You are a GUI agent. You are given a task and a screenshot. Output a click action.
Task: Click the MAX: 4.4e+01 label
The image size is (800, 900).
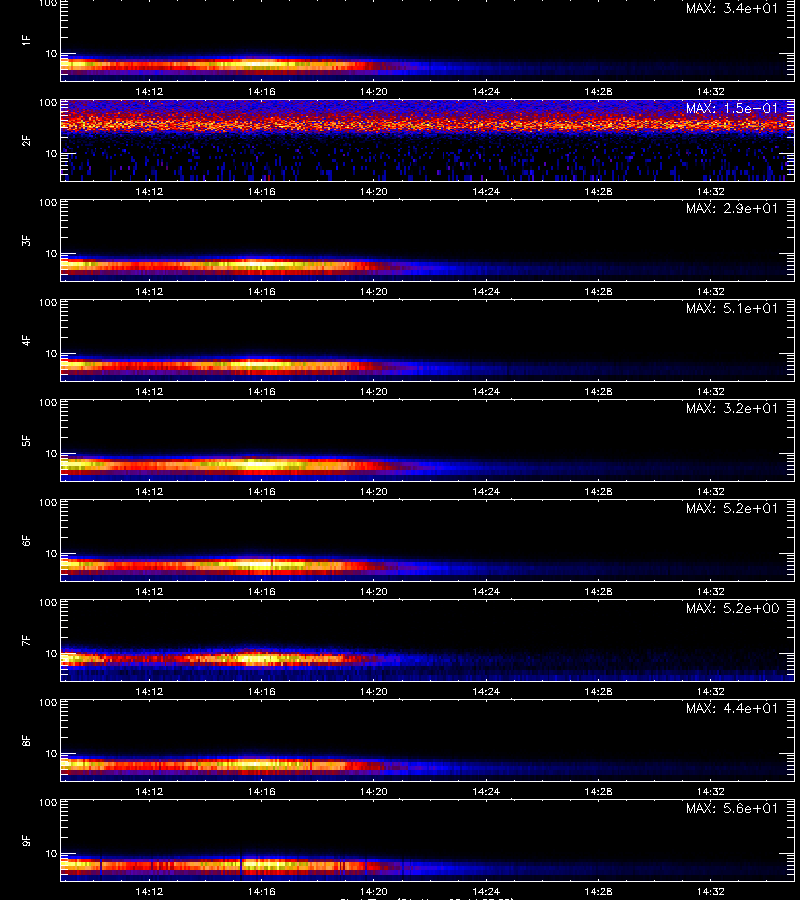[x=732, y=708]
